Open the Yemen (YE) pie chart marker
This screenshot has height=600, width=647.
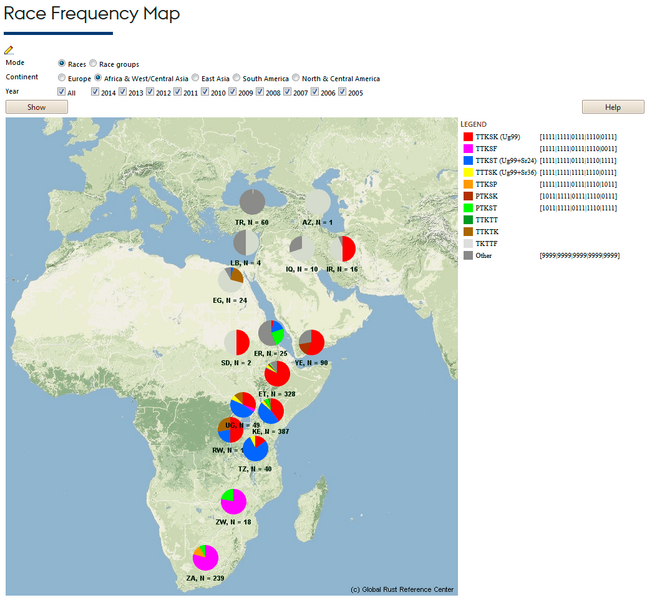tap(311, 342)
